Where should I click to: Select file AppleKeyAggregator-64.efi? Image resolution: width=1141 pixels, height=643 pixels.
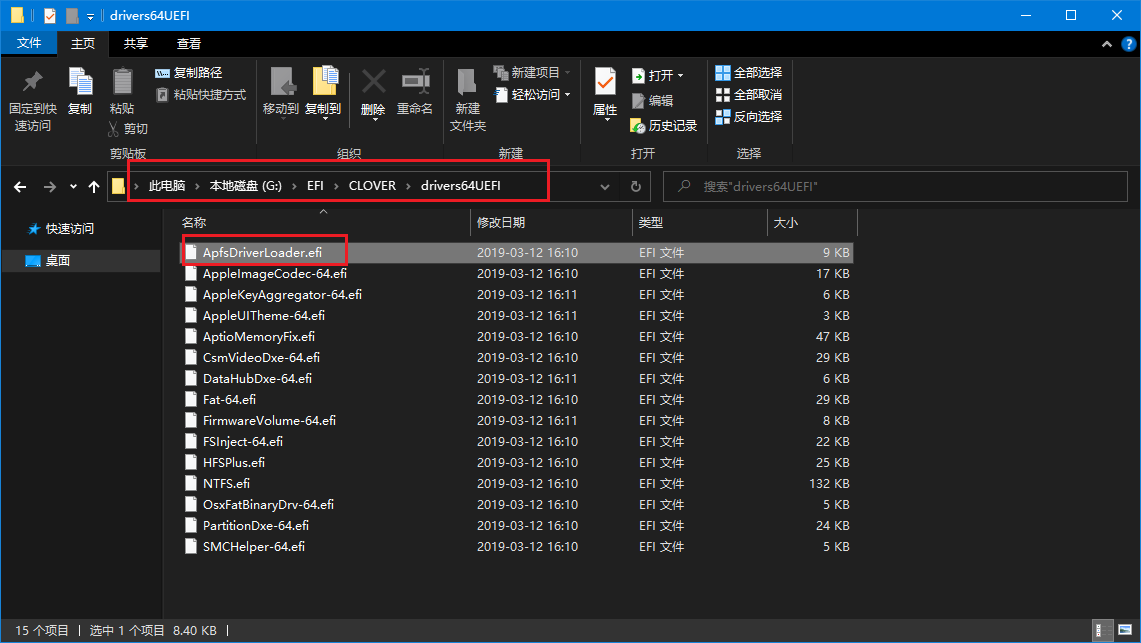(x=517, y=295)
